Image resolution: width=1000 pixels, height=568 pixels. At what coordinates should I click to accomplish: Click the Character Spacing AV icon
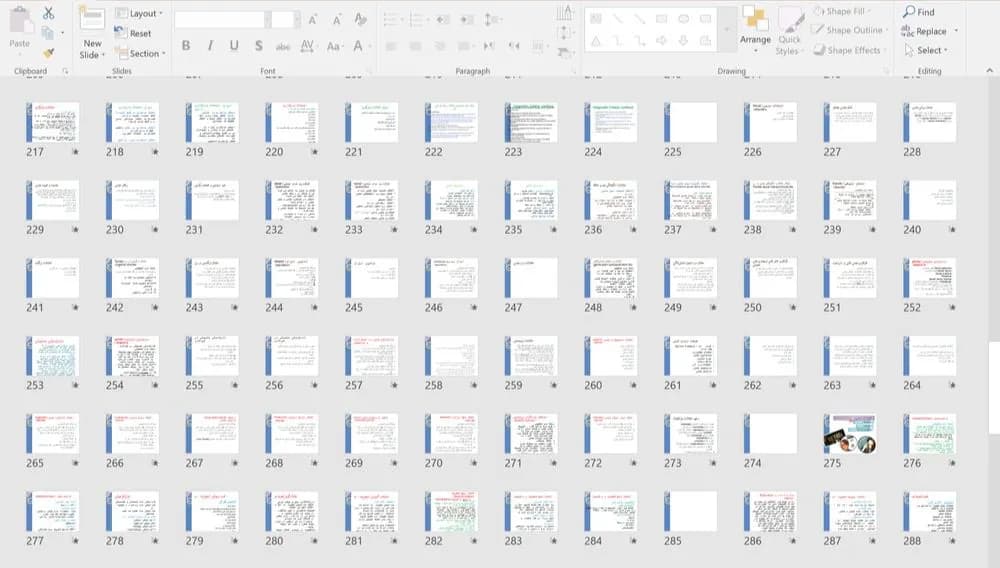[307, 46]
